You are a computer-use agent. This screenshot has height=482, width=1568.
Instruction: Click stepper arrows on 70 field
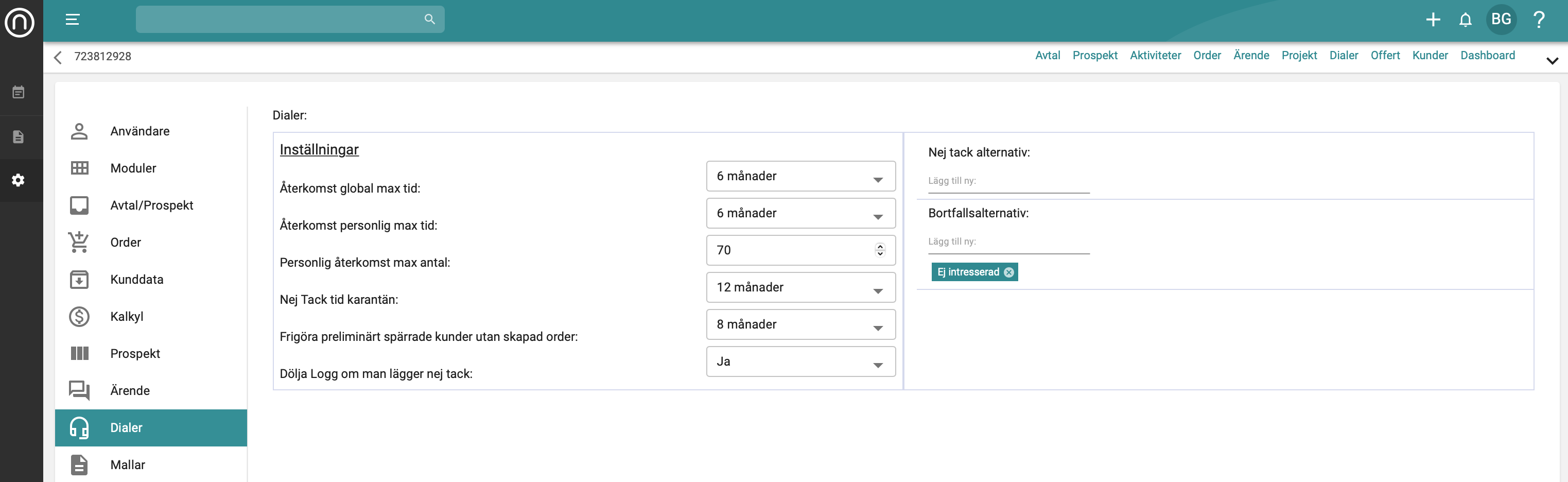tap(880, 250)
